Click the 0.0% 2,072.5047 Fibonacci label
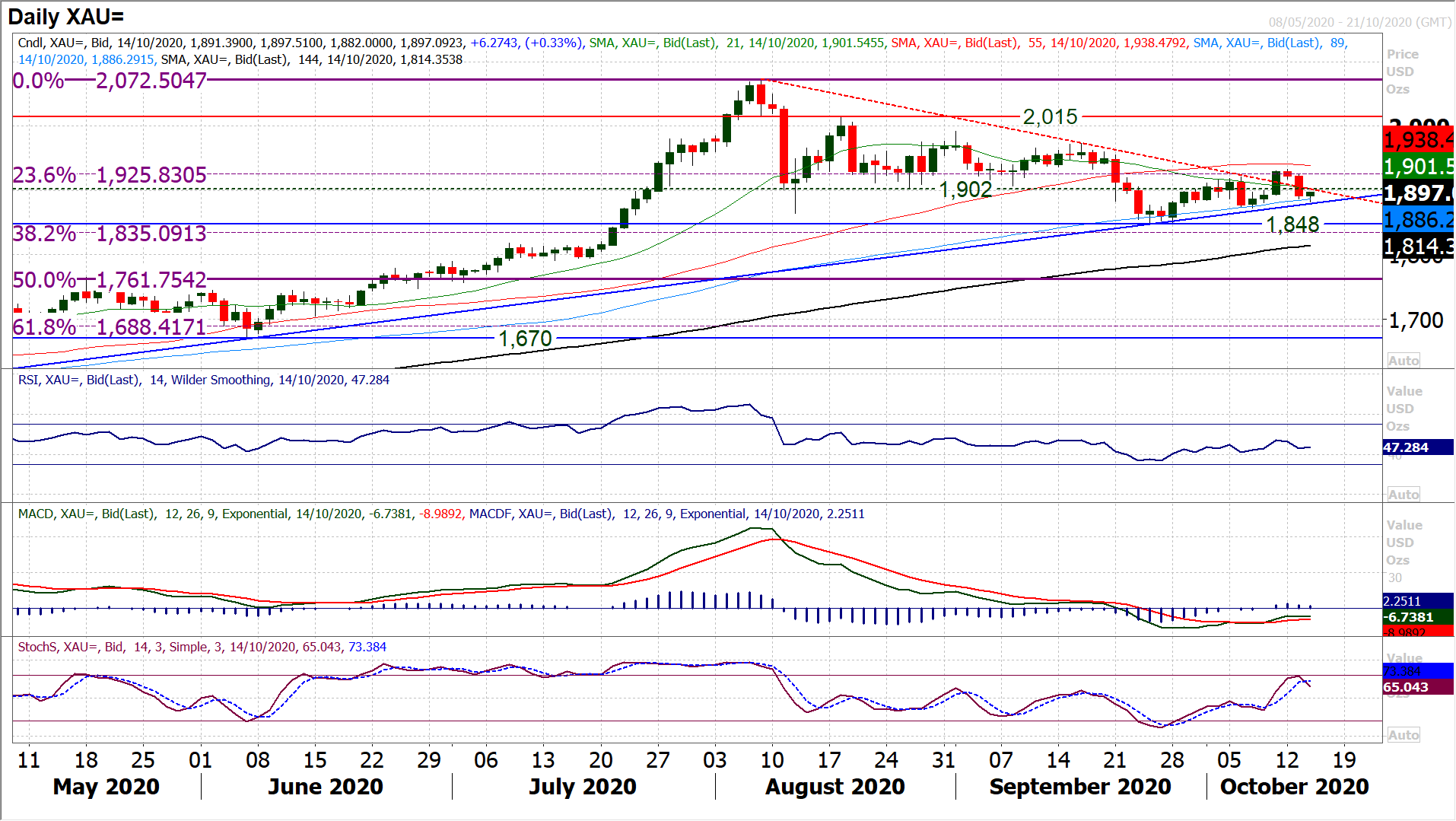 point(110,81)
